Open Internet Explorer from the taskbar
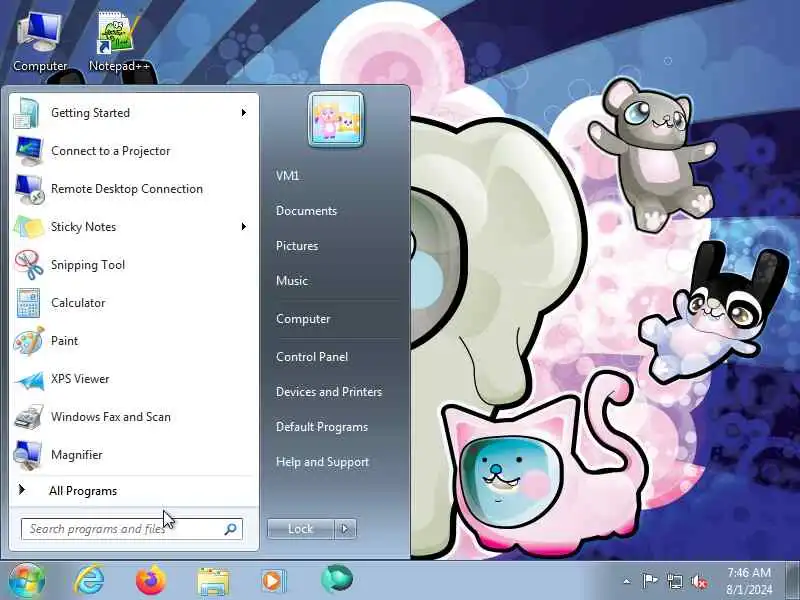800x600 pixels. [x=89, y=580]
